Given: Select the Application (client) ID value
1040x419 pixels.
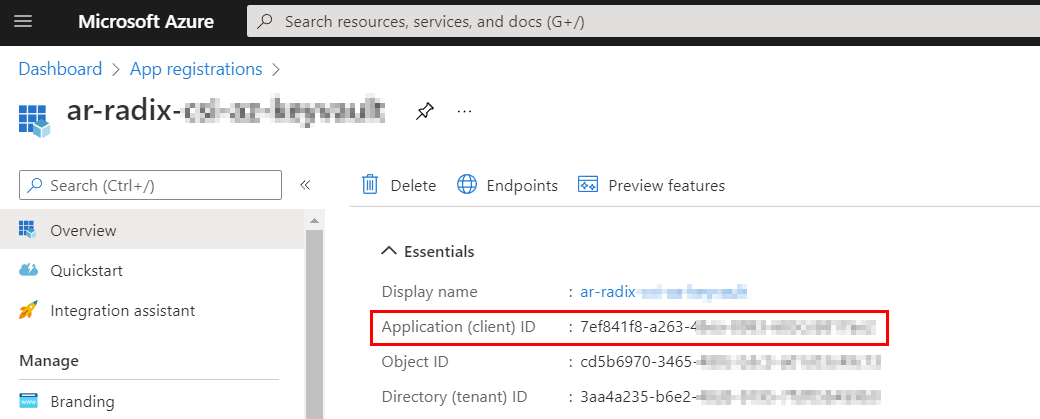Looking at the screenshot, I should [728, 327].
